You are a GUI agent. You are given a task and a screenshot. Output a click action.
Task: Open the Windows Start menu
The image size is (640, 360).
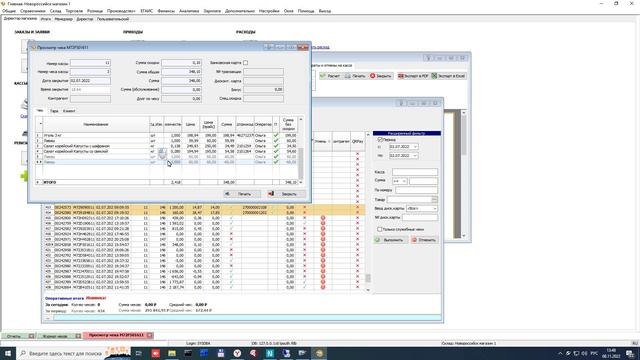[x=8, y=353]
